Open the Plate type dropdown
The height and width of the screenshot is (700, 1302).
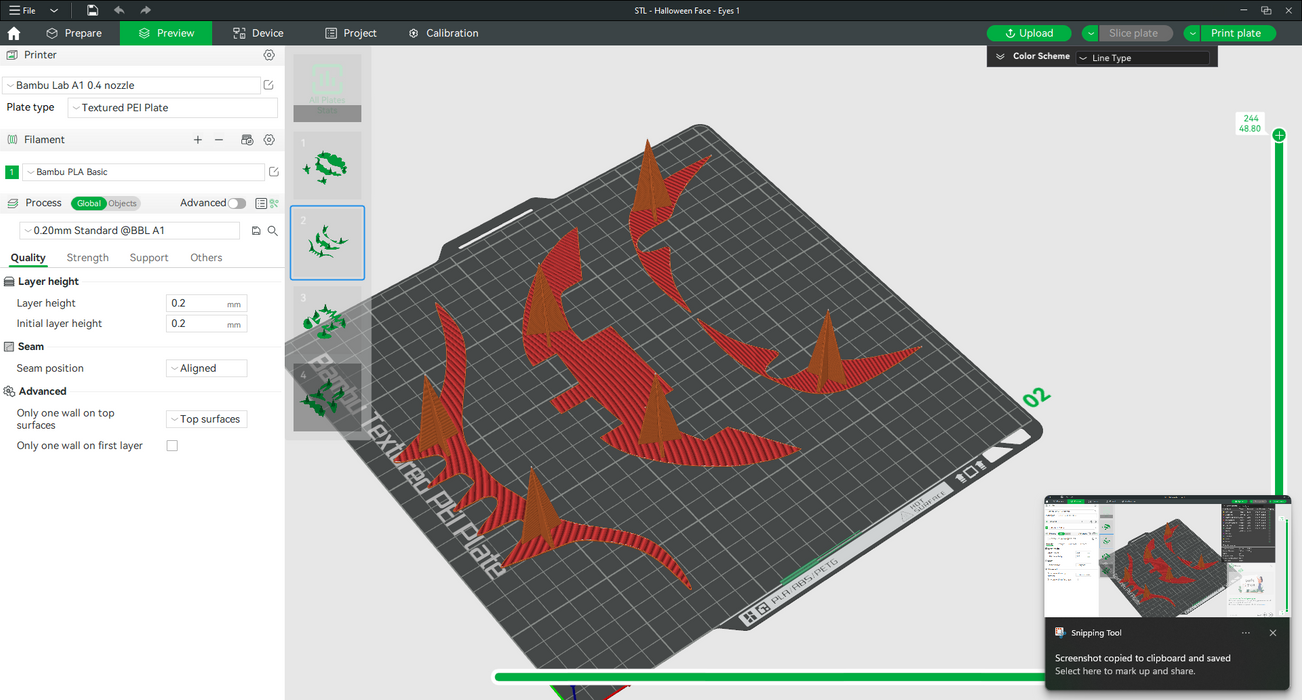coord(173,108)
